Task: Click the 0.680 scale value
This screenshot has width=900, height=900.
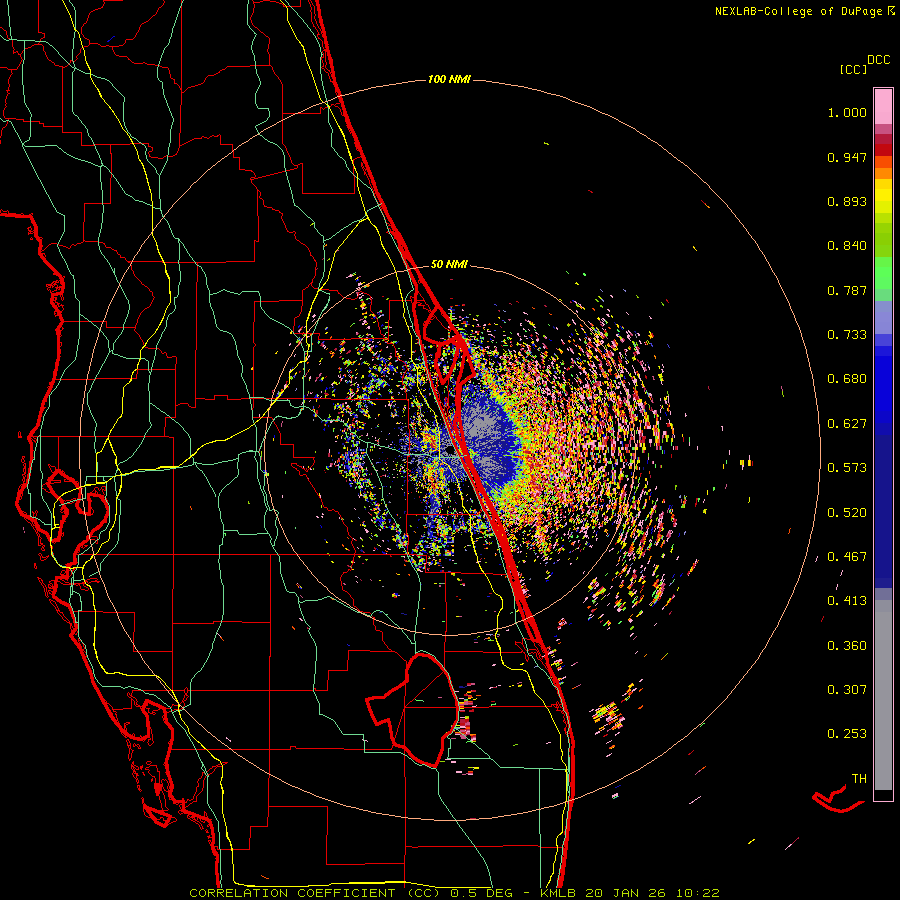Action: [847, 379]
